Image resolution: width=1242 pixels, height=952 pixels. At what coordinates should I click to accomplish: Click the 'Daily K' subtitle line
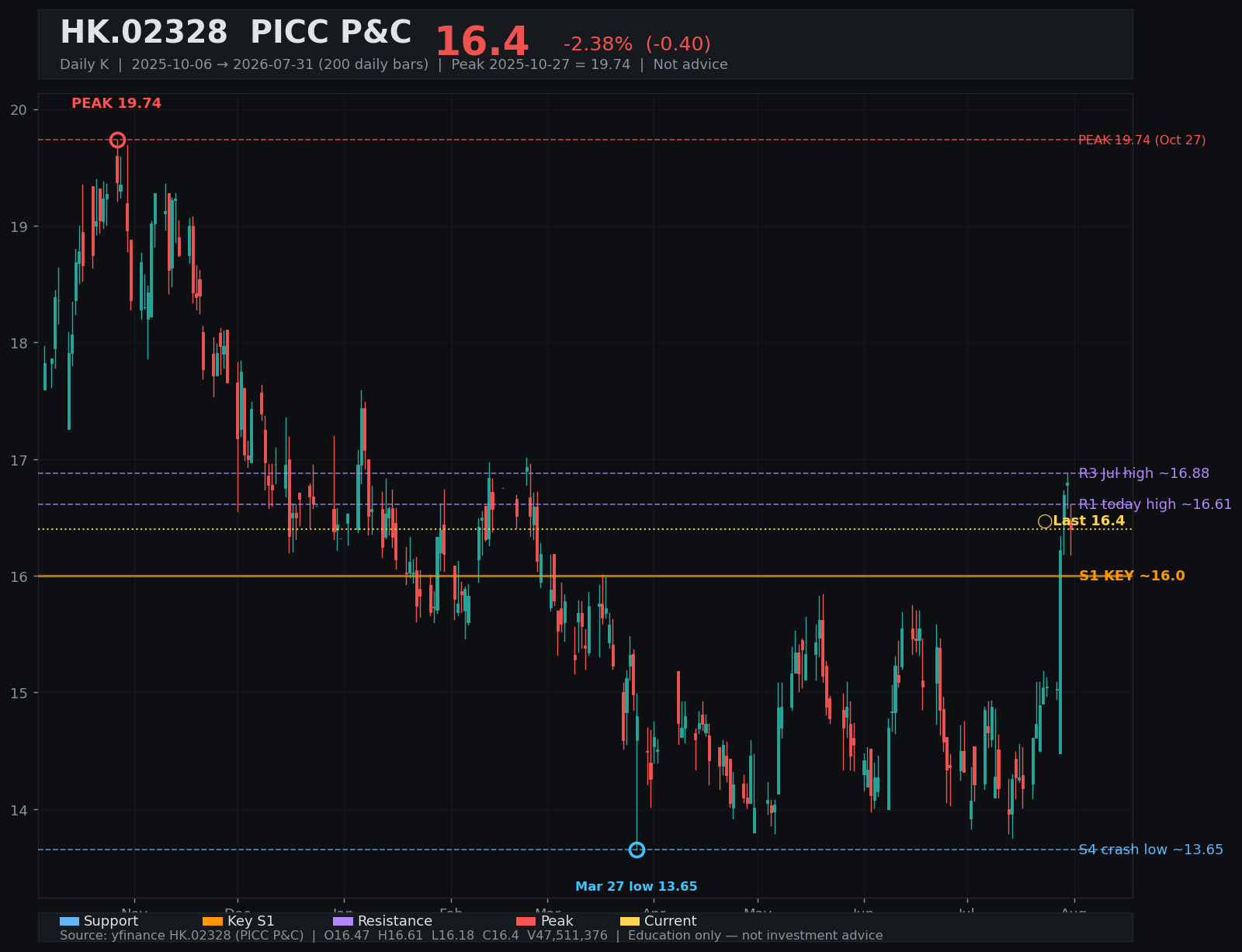pyautogui.click(x=394, y=64)
